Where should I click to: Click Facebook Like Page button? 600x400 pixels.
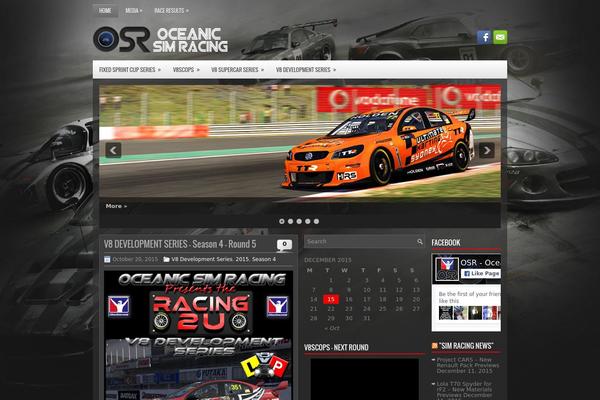coord(481,273)
